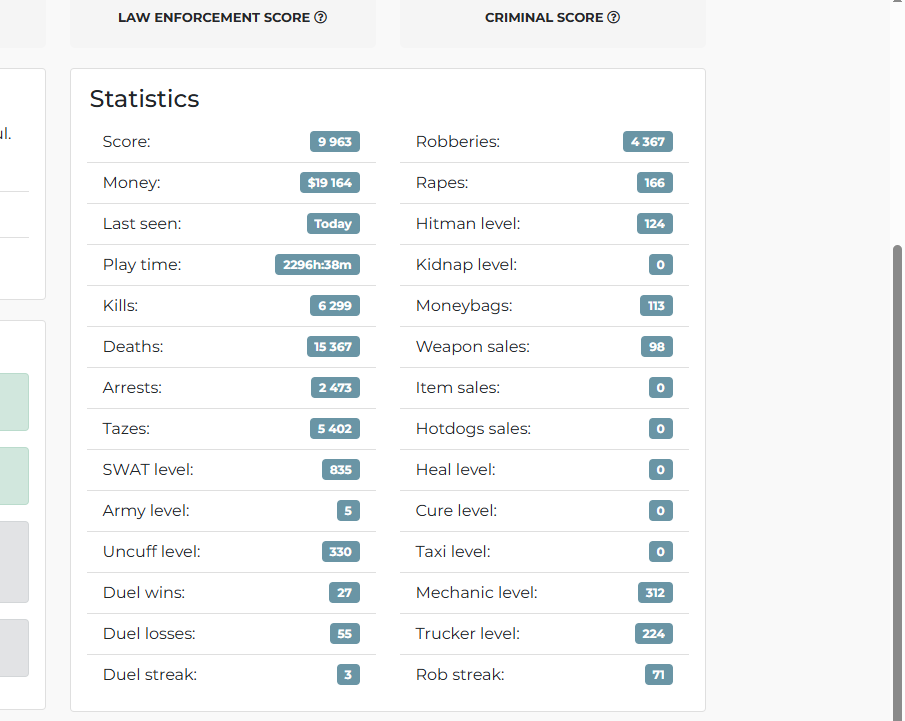Click the Today last seen badge
The width and height of the screenshot is (905, 721).
[333, 223]
